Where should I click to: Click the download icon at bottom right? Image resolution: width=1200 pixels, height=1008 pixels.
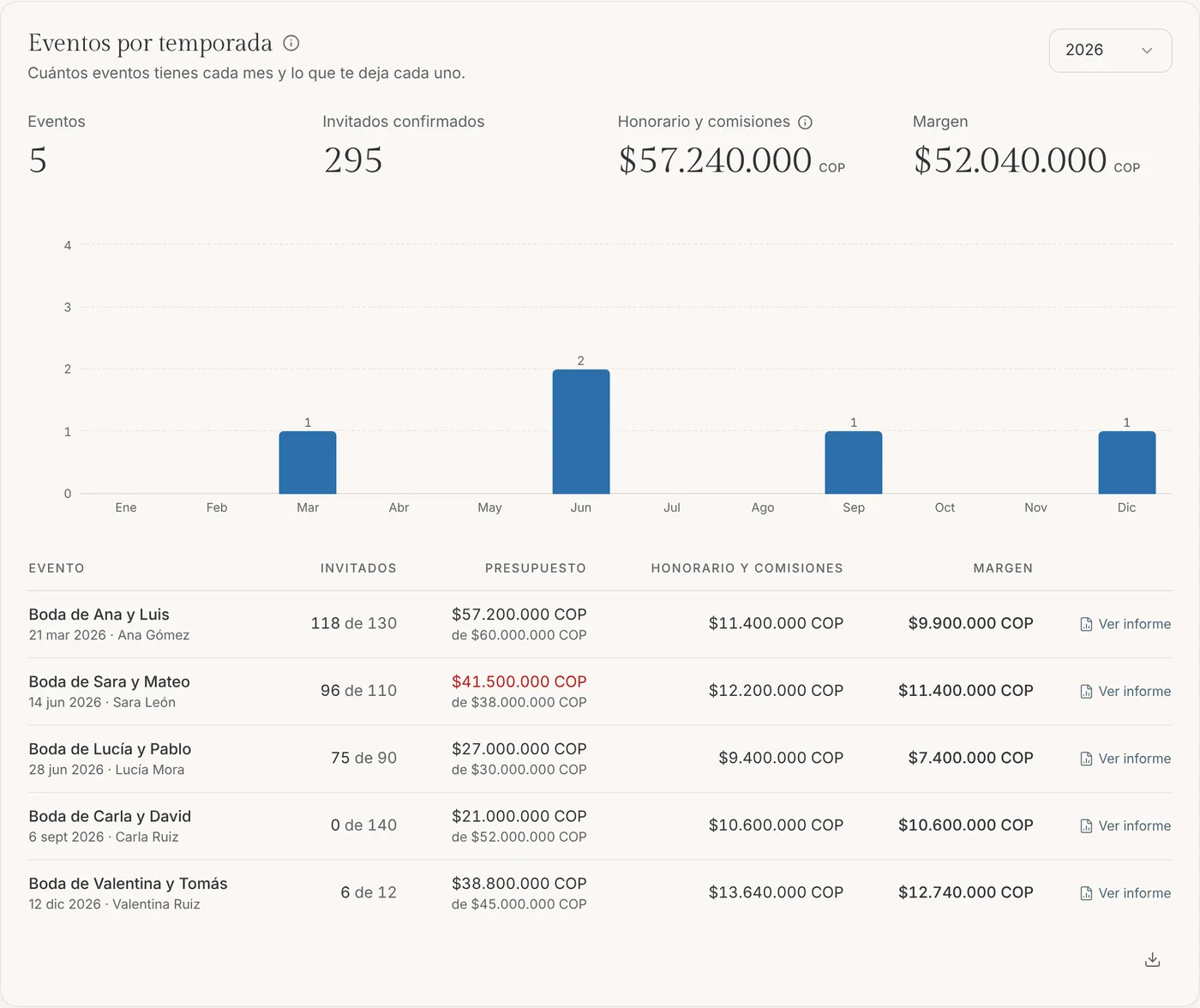click(x=1153, y=960)
